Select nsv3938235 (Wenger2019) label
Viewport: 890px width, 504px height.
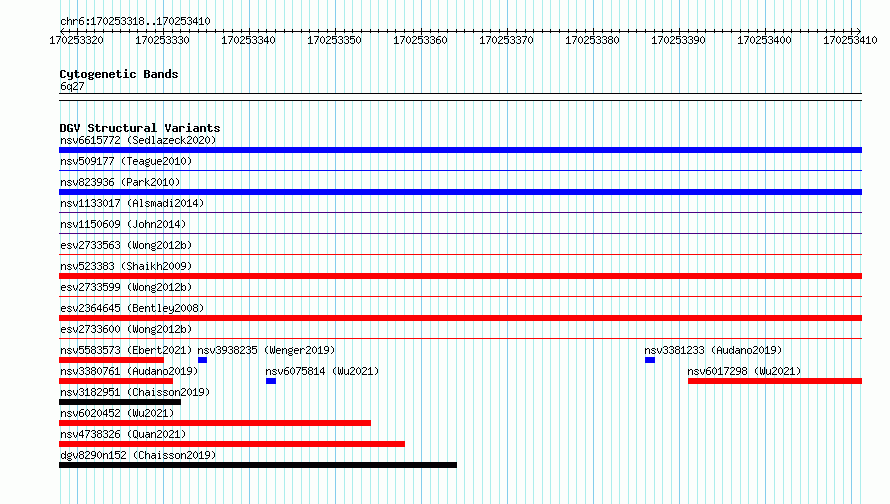(x=266, y=350)
